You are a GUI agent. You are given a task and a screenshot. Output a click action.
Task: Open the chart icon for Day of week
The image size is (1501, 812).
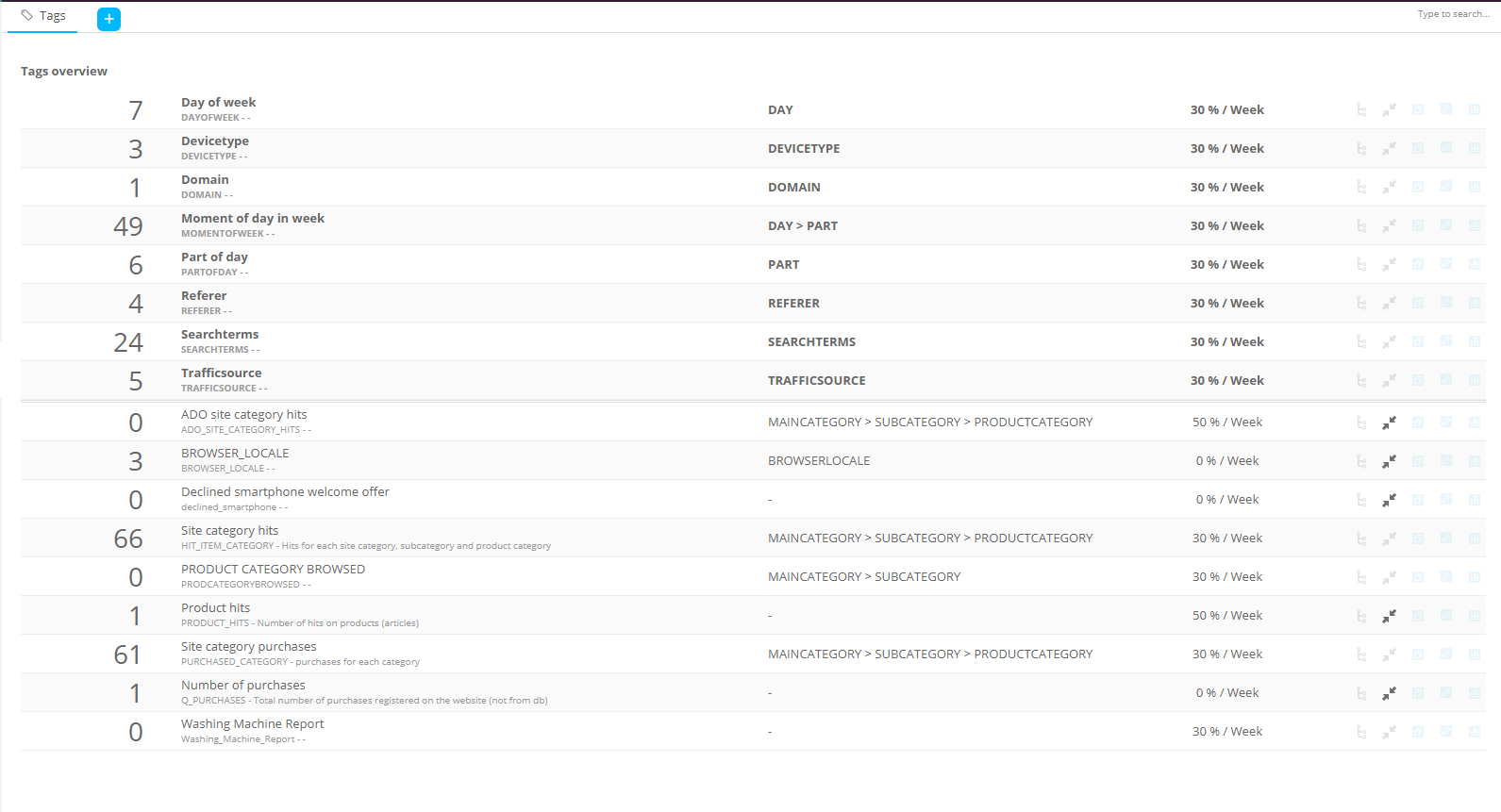(1474, 109)
